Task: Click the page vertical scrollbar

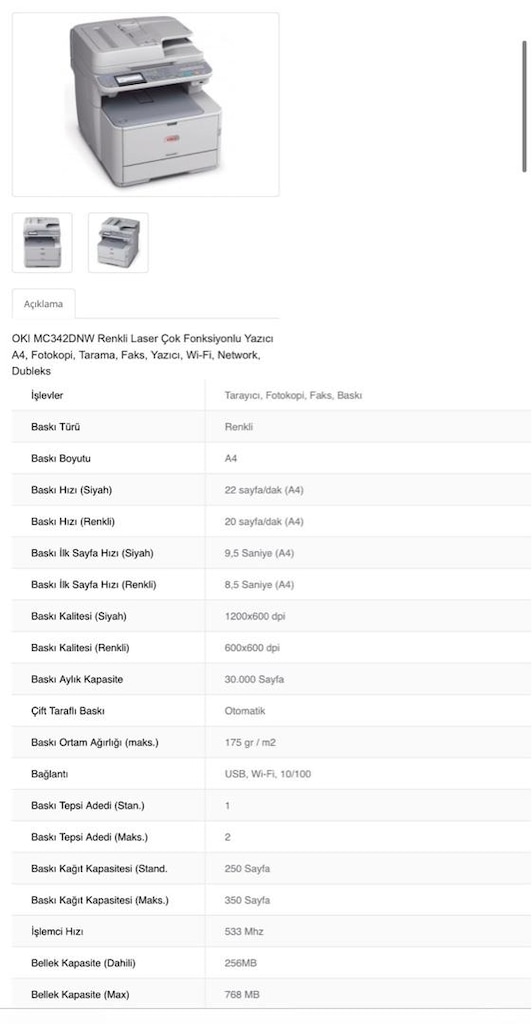Action: [x=524, y=106]
